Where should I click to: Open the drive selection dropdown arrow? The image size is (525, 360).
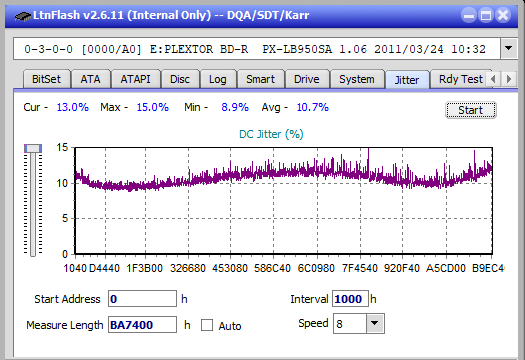point(509,49)
